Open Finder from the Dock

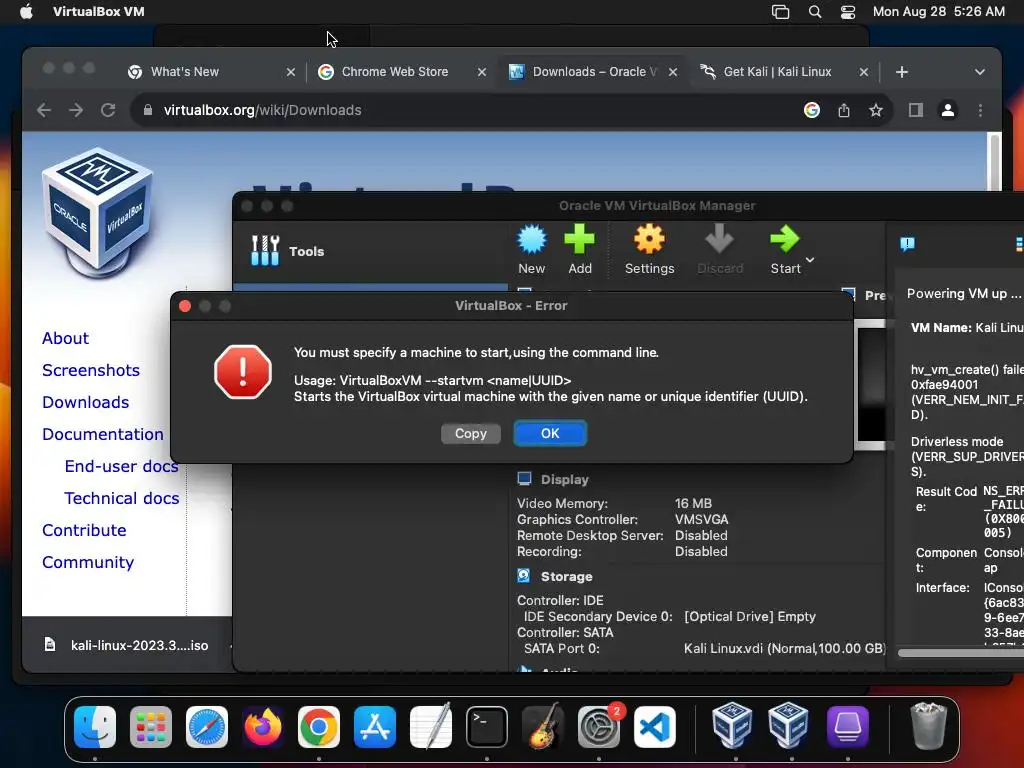95,727
